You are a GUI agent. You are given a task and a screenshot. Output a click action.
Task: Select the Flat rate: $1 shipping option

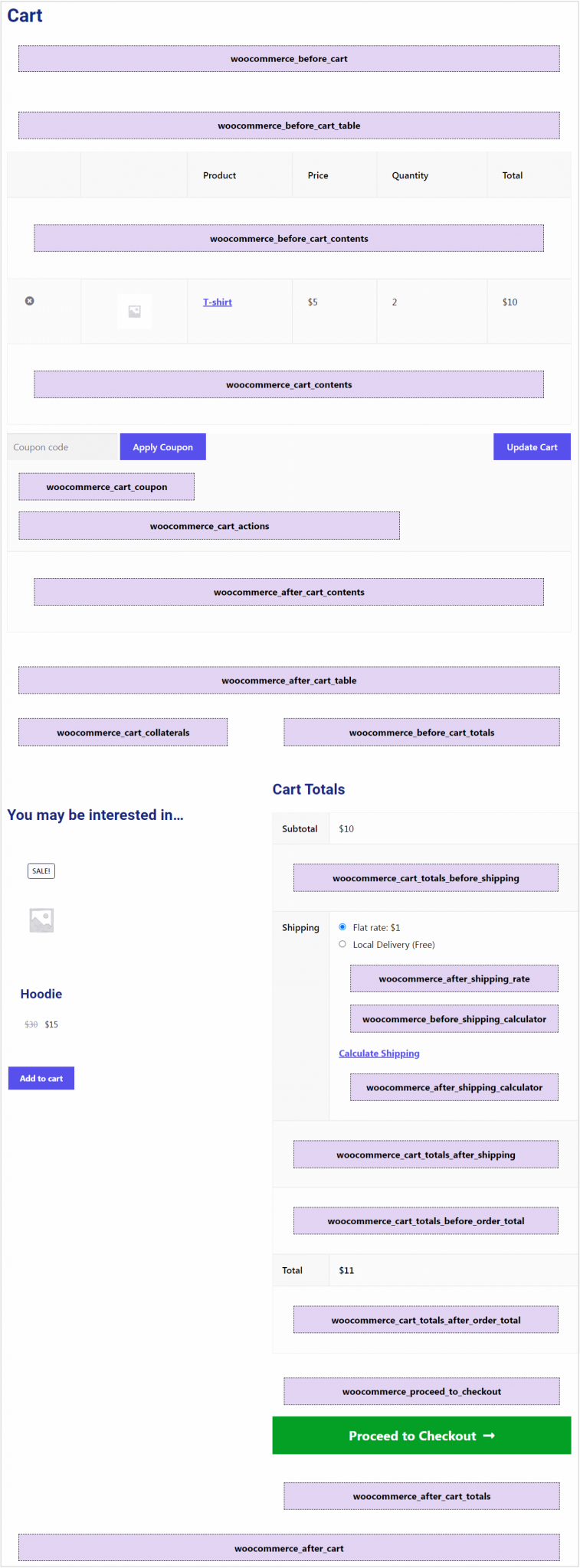pos(342,927)
